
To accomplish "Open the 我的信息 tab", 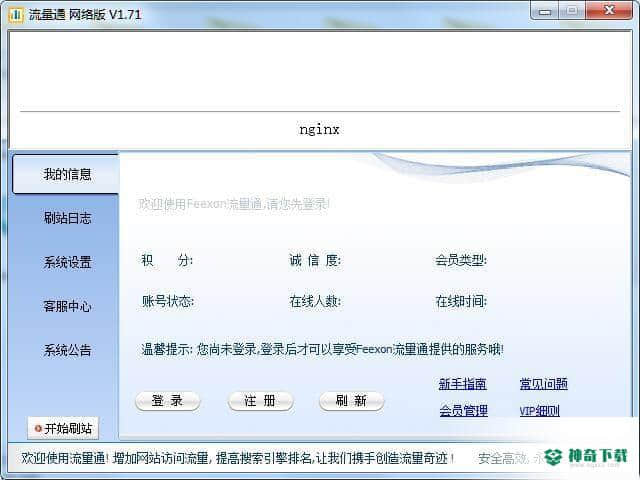I will pos(66,174).
